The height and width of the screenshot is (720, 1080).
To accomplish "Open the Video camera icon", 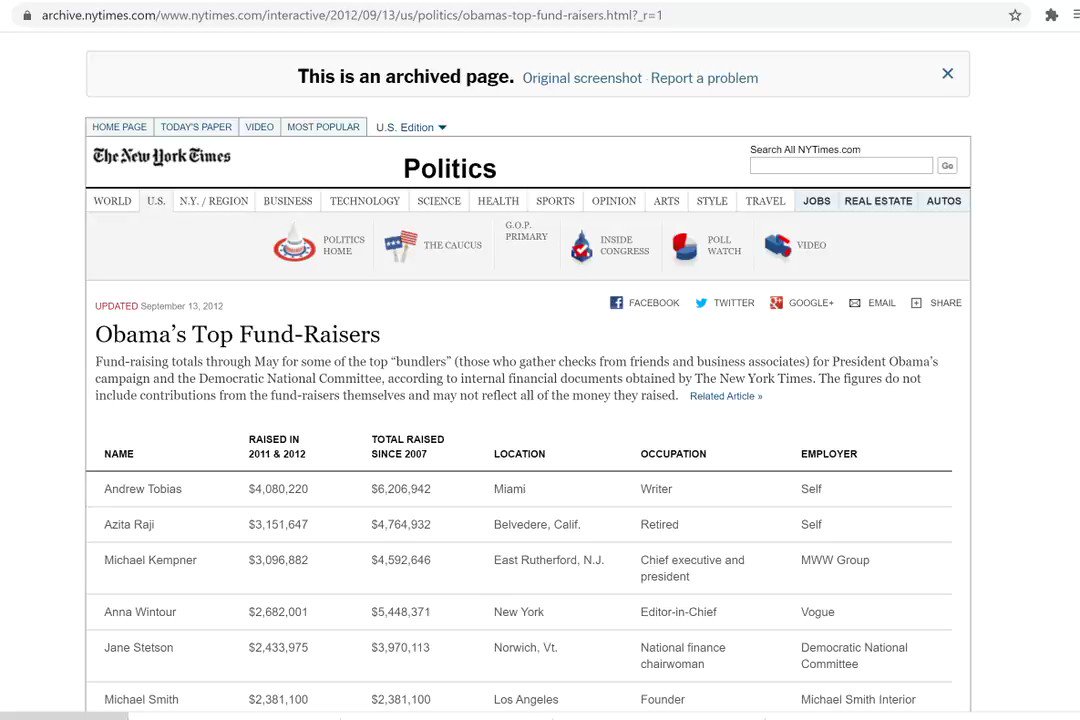I will pyautogui.click(x=778, y=245).
